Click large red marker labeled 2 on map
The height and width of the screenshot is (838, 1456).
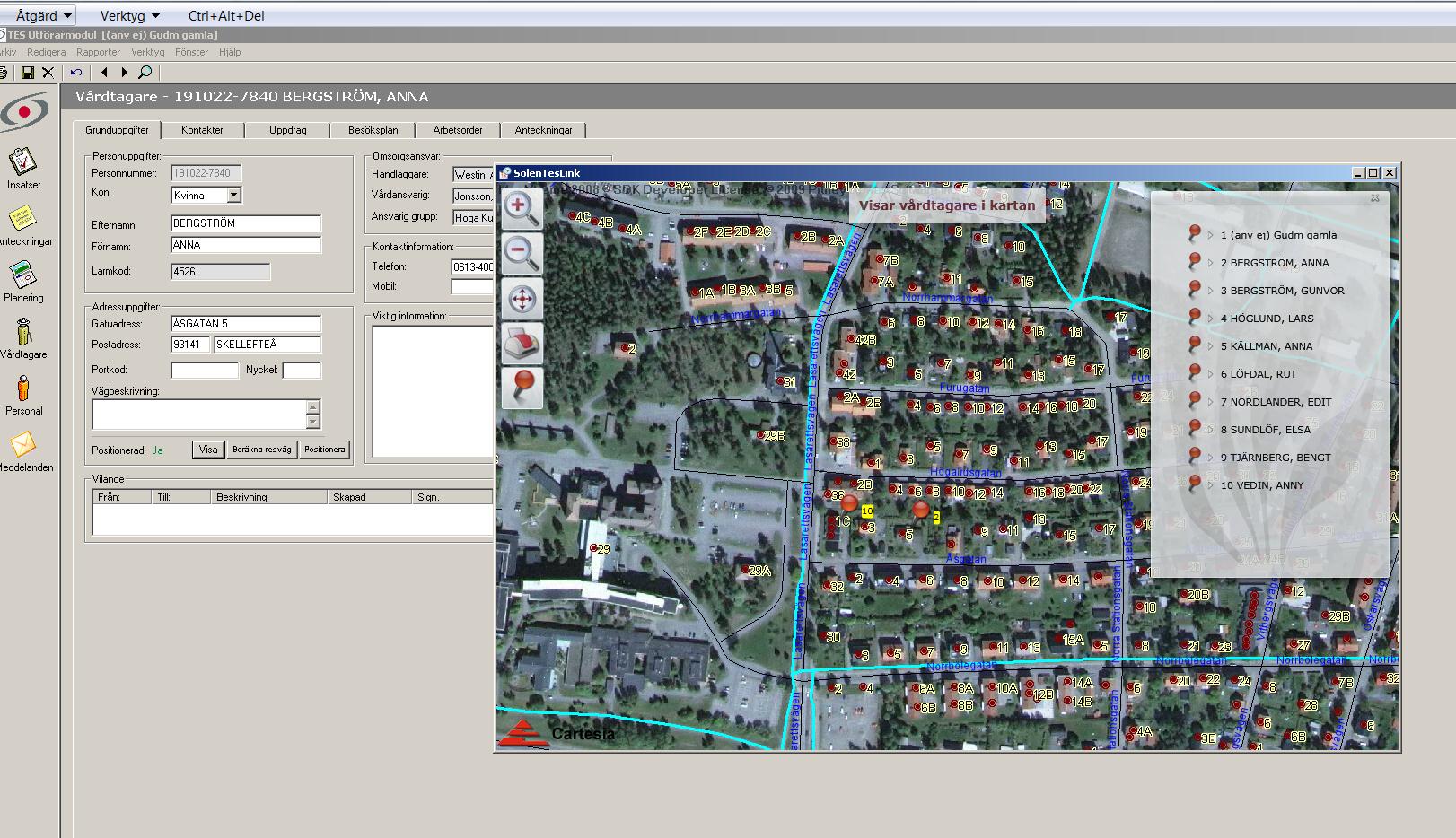coord(921,510)
